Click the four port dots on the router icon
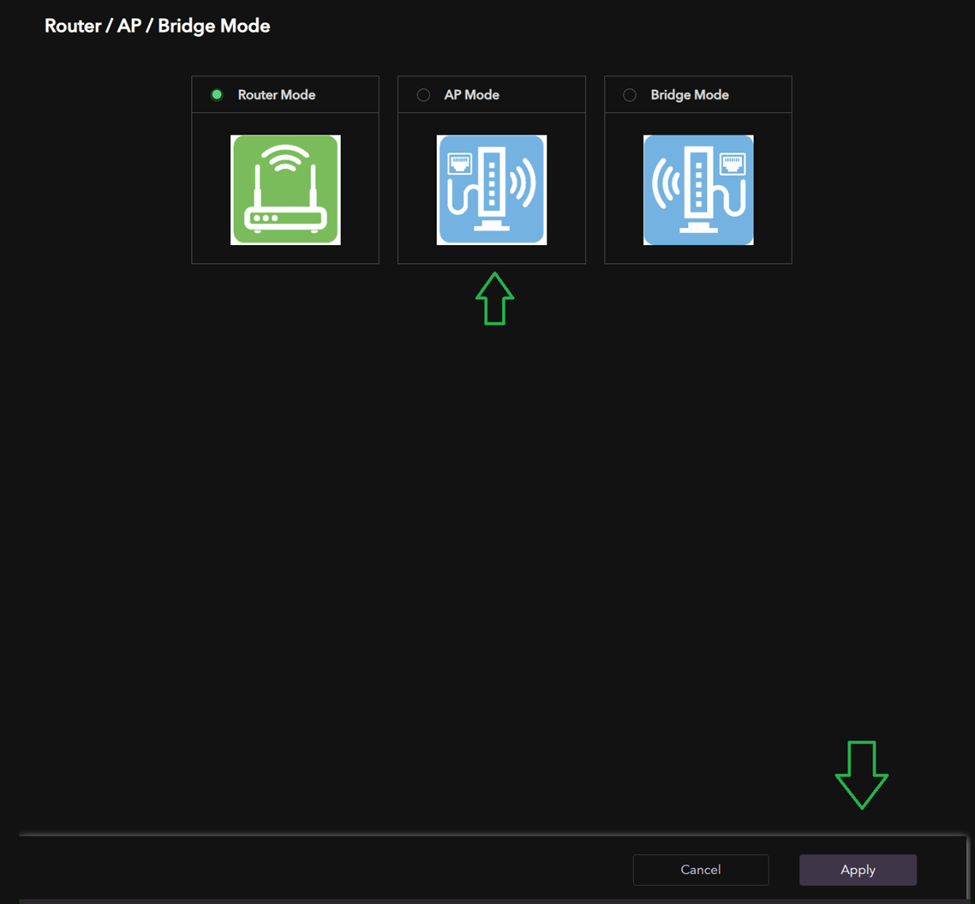975x904 pixels. [x=264, y=218]
